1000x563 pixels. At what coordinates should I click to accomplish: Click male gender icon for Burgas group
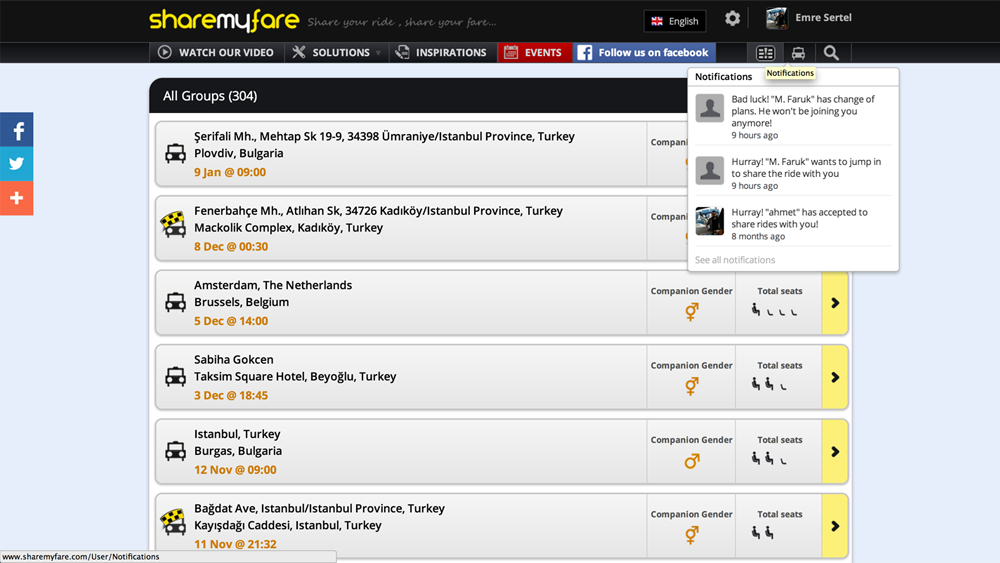pos(692,460)
